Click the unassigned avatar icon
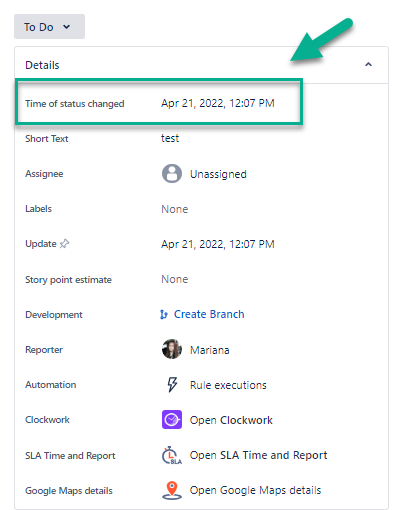400x510 pixels. (x=172, y=173)
